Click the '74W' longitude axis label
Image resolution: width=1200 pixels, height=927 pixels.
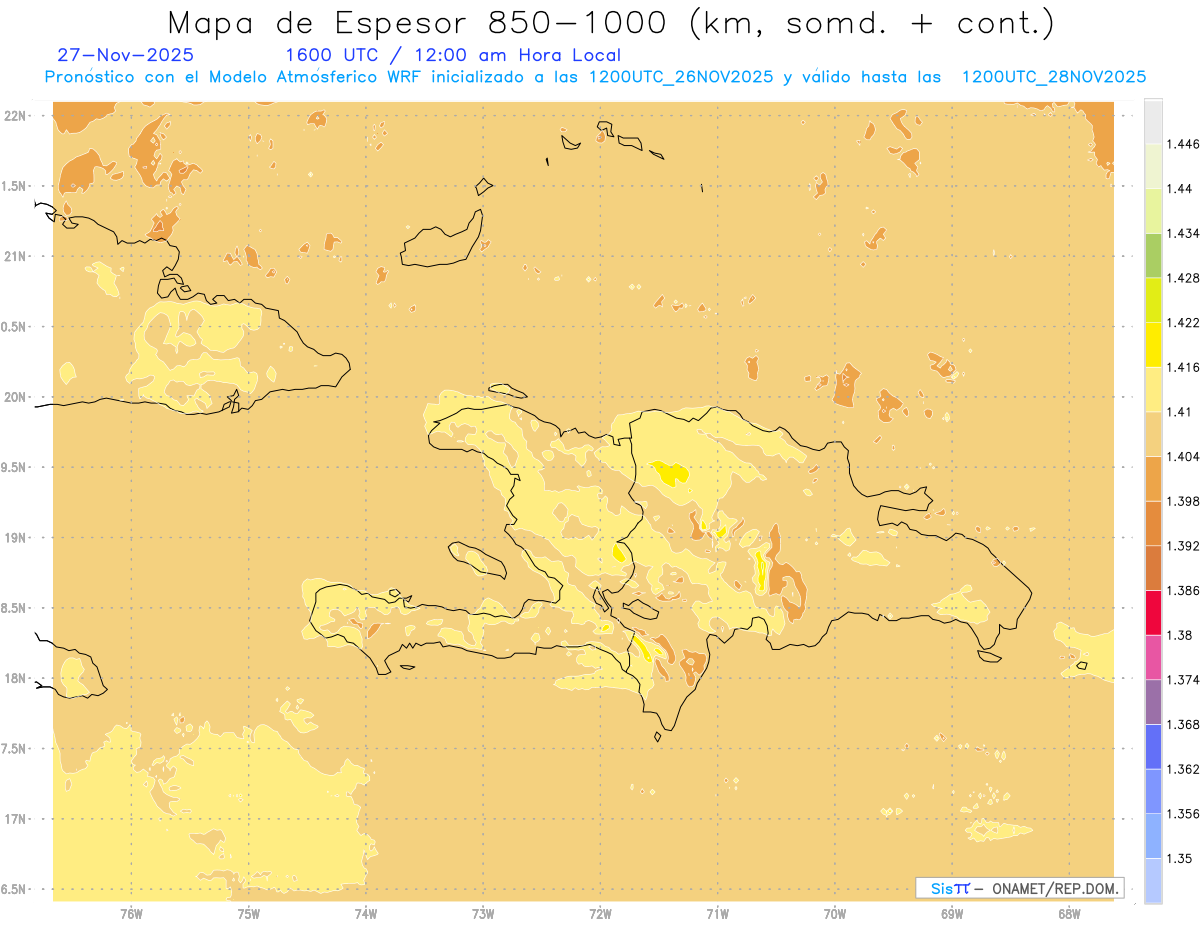pos(366,913)
